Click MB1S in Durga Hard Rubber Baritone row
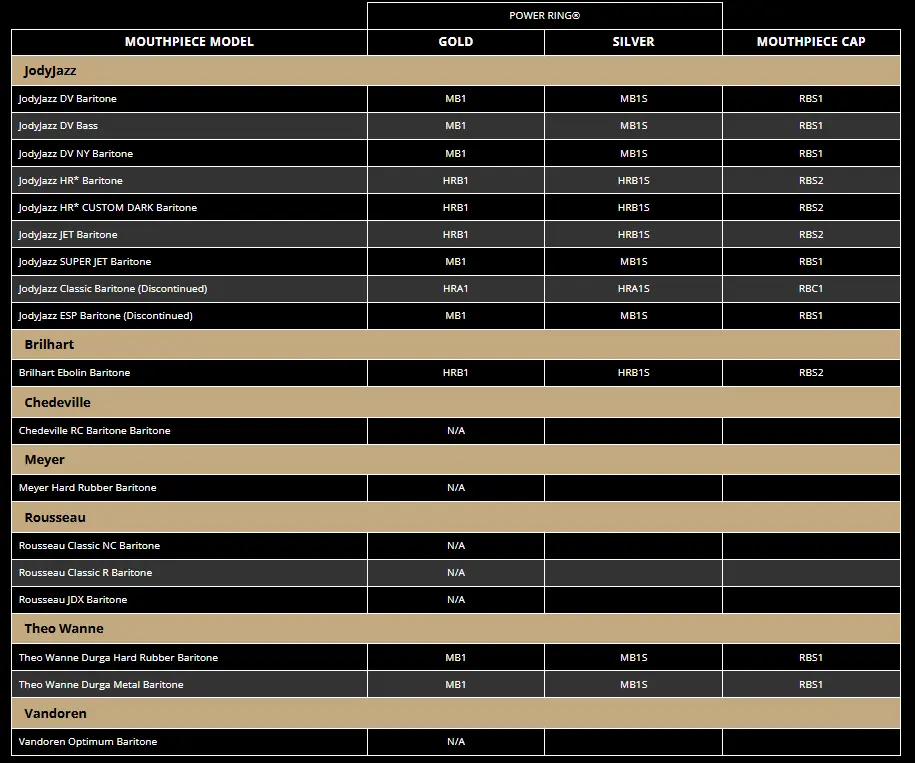Image resolution: width=915 pixels, height=763 pixels. pyautogui.click(x=633, y=657)
